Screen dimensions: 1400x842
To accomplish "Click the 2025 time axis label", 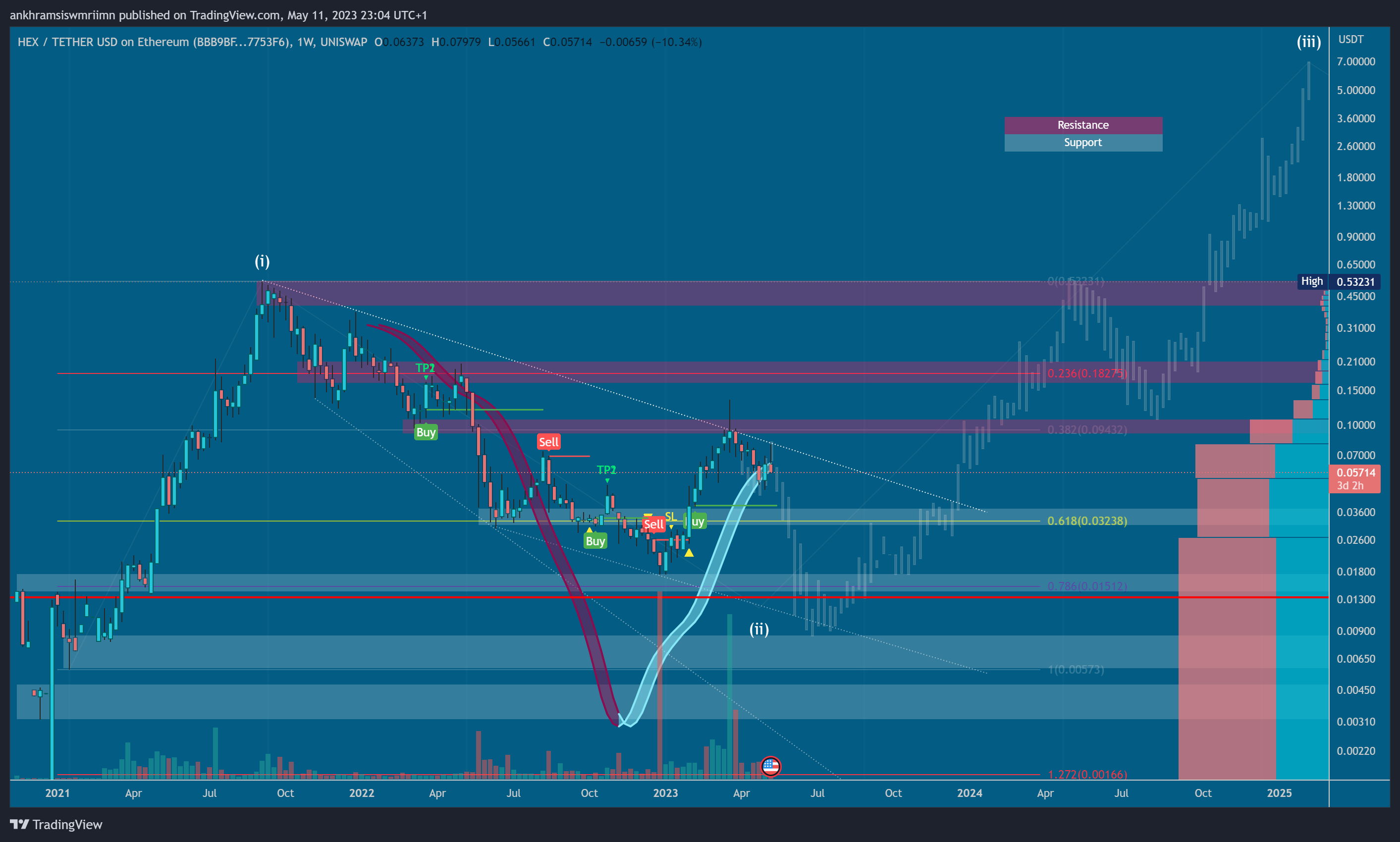I will coord(1279,793).
